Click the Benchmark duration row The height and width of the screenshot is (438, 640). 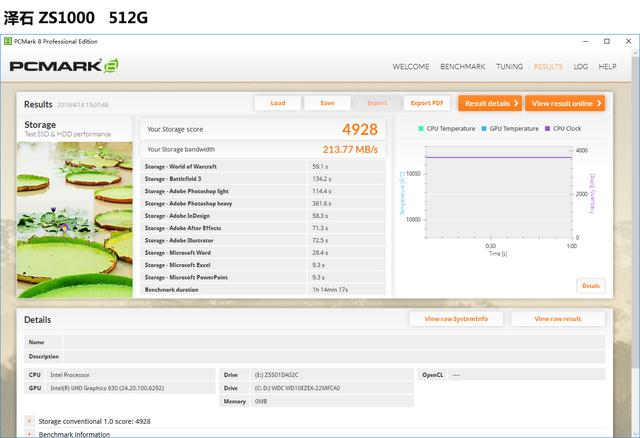[x=263, y=289]
